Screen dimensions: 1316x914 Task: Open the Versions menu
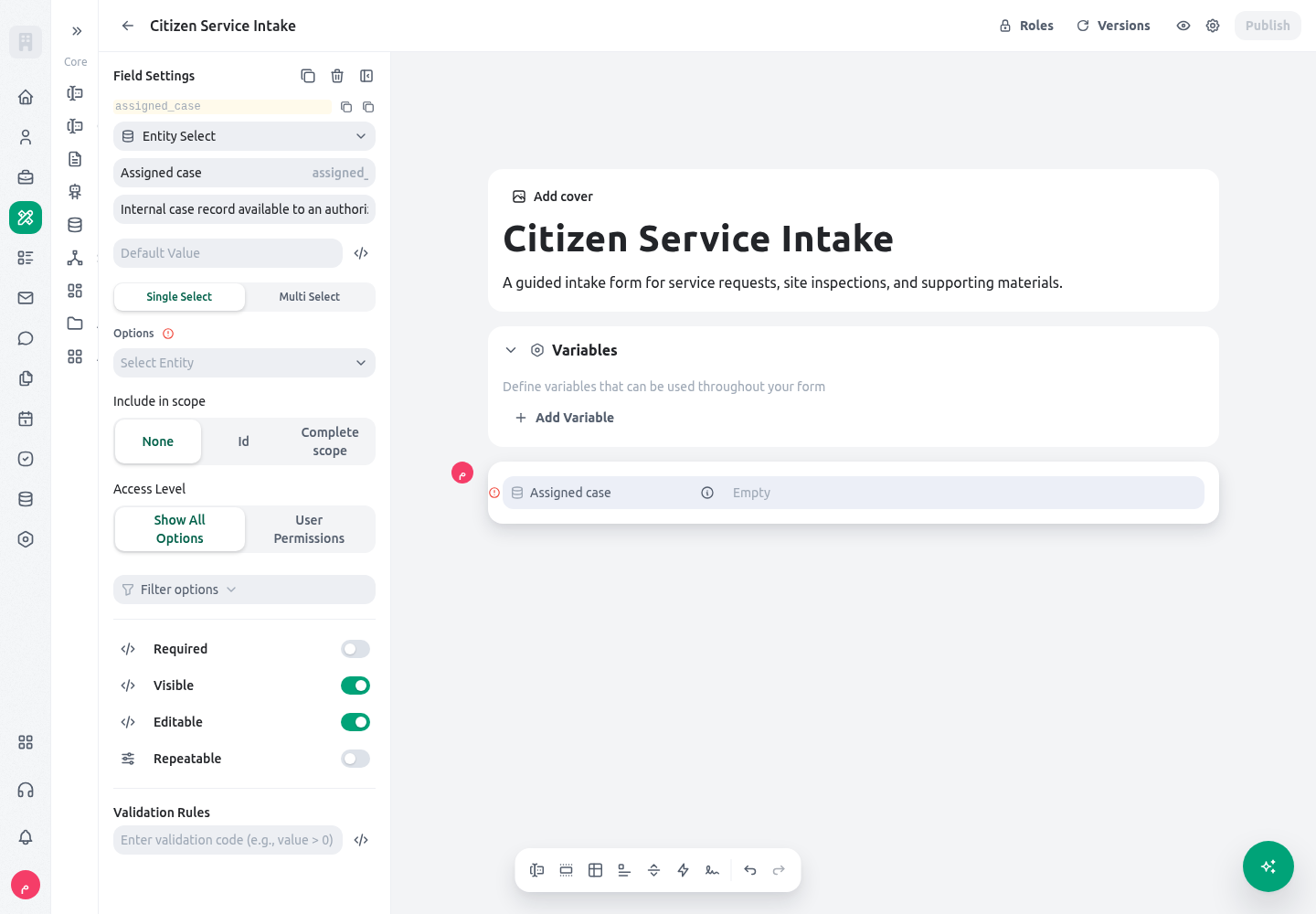pyautogui.click(x=1113, y=26)
